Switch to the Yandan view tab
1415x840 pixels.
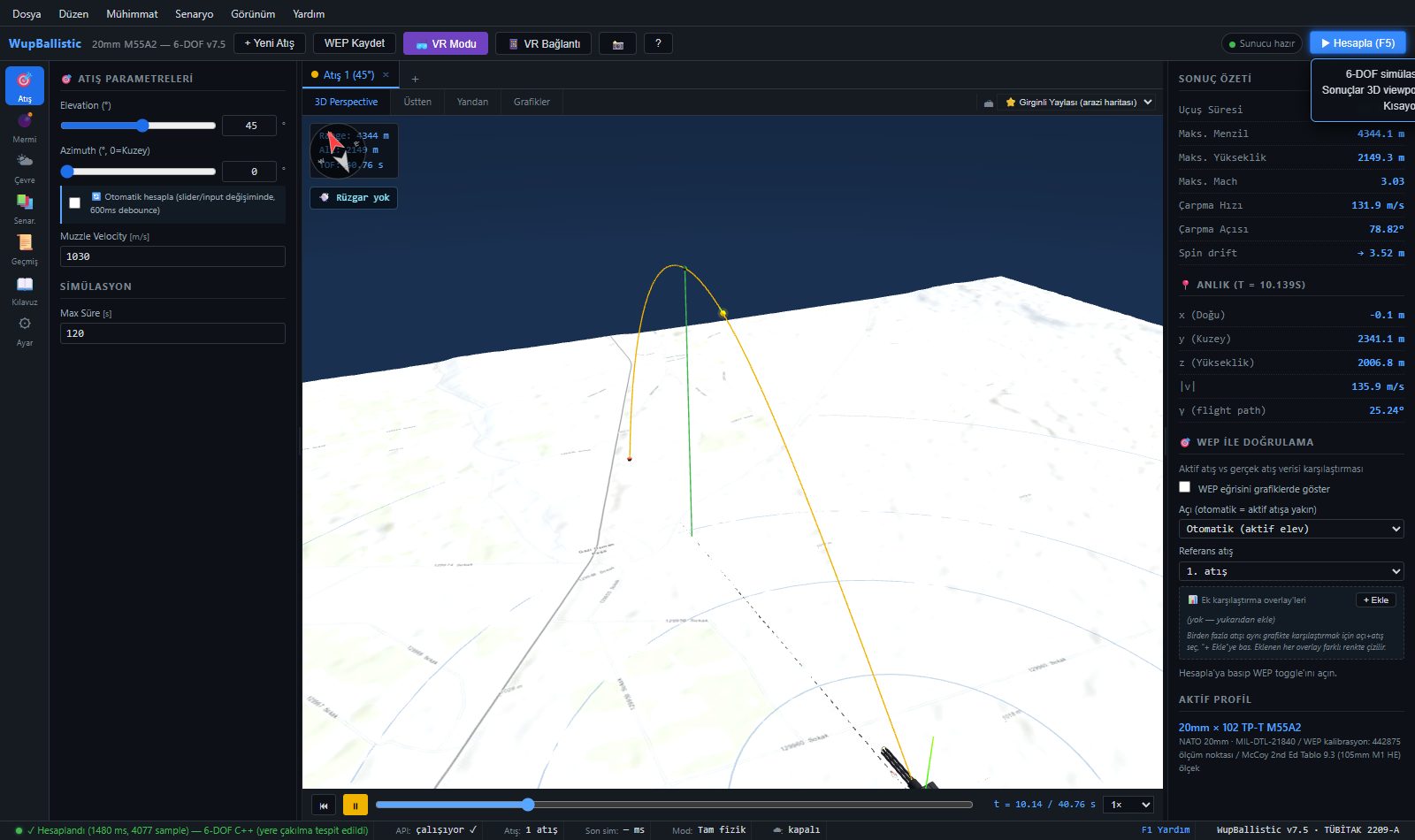tap(472, 103)
